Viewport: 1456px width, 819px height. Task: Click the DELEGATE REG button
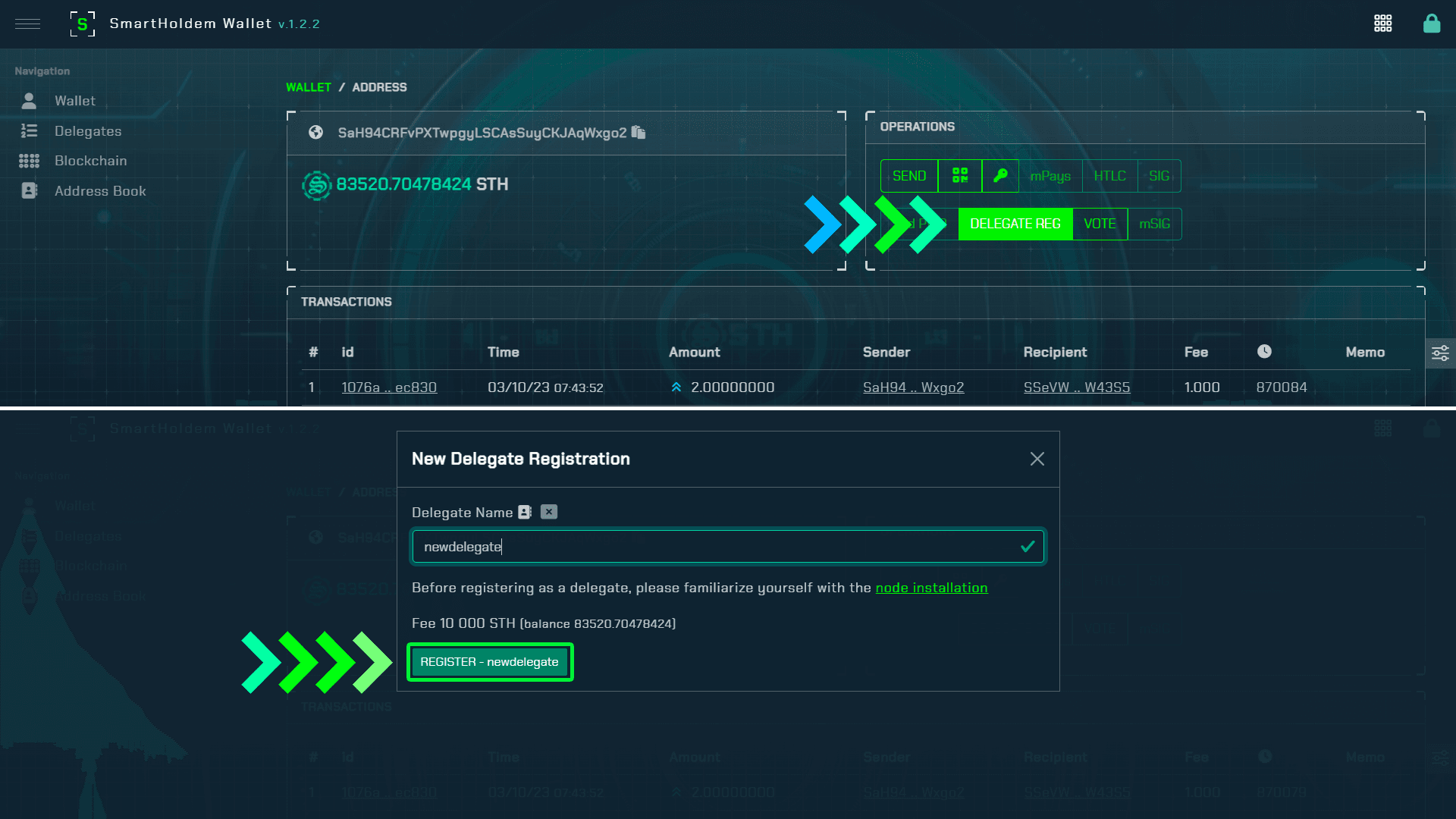click(x=1015, y=224)
